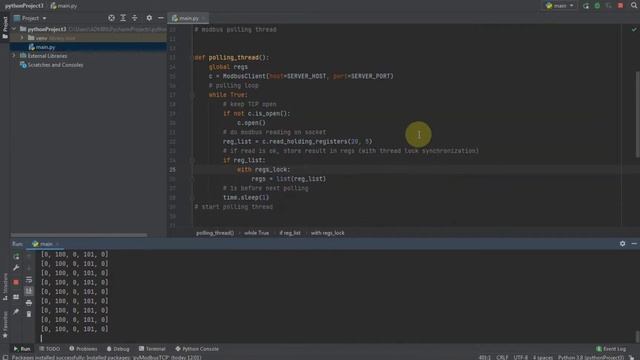
Task: Toggle scroll to end in Run console
Action: click(29, 291)
